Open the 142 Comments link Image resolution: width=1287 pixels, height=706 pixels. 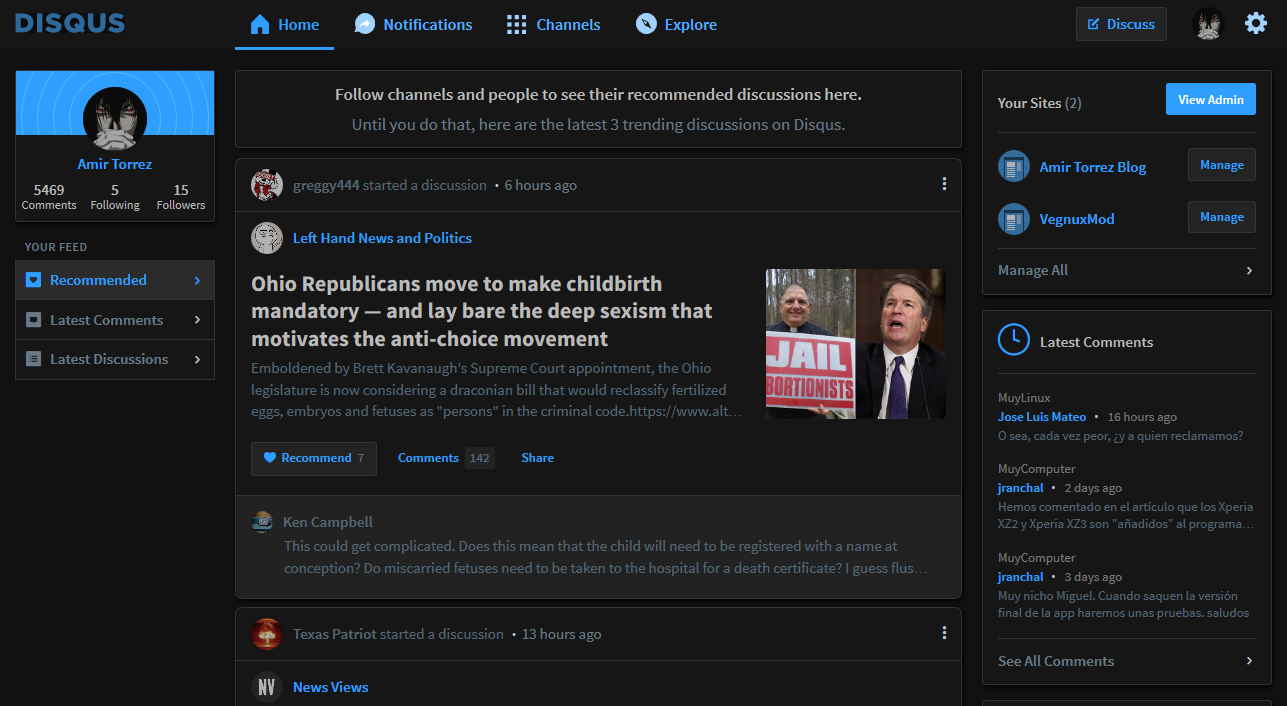[445, 458]
